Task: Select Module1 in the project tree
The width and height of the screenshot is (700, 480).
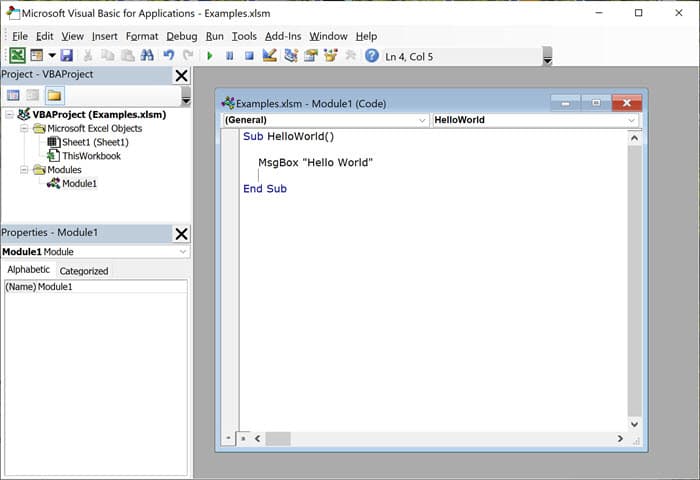Action: click(79, 184)
